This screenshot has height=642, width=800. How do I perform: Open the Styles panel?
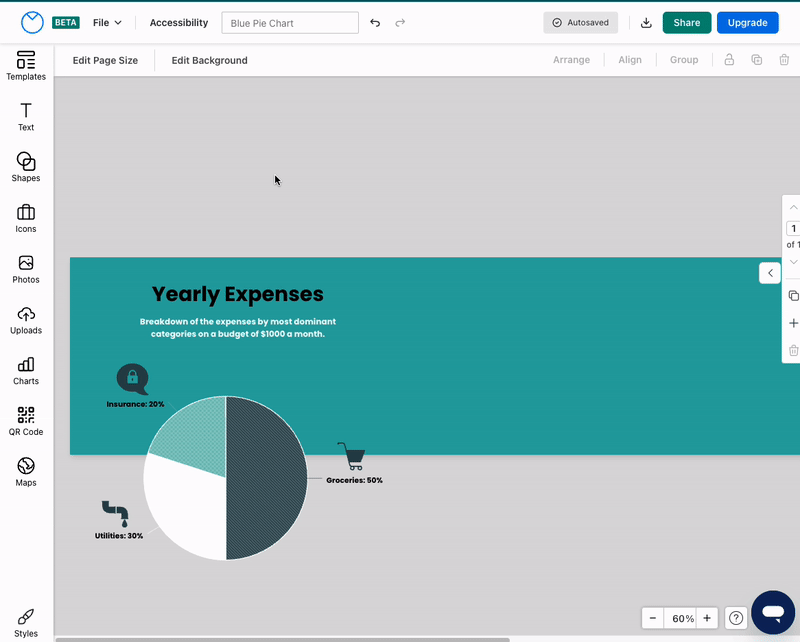[x=25, y=622]
